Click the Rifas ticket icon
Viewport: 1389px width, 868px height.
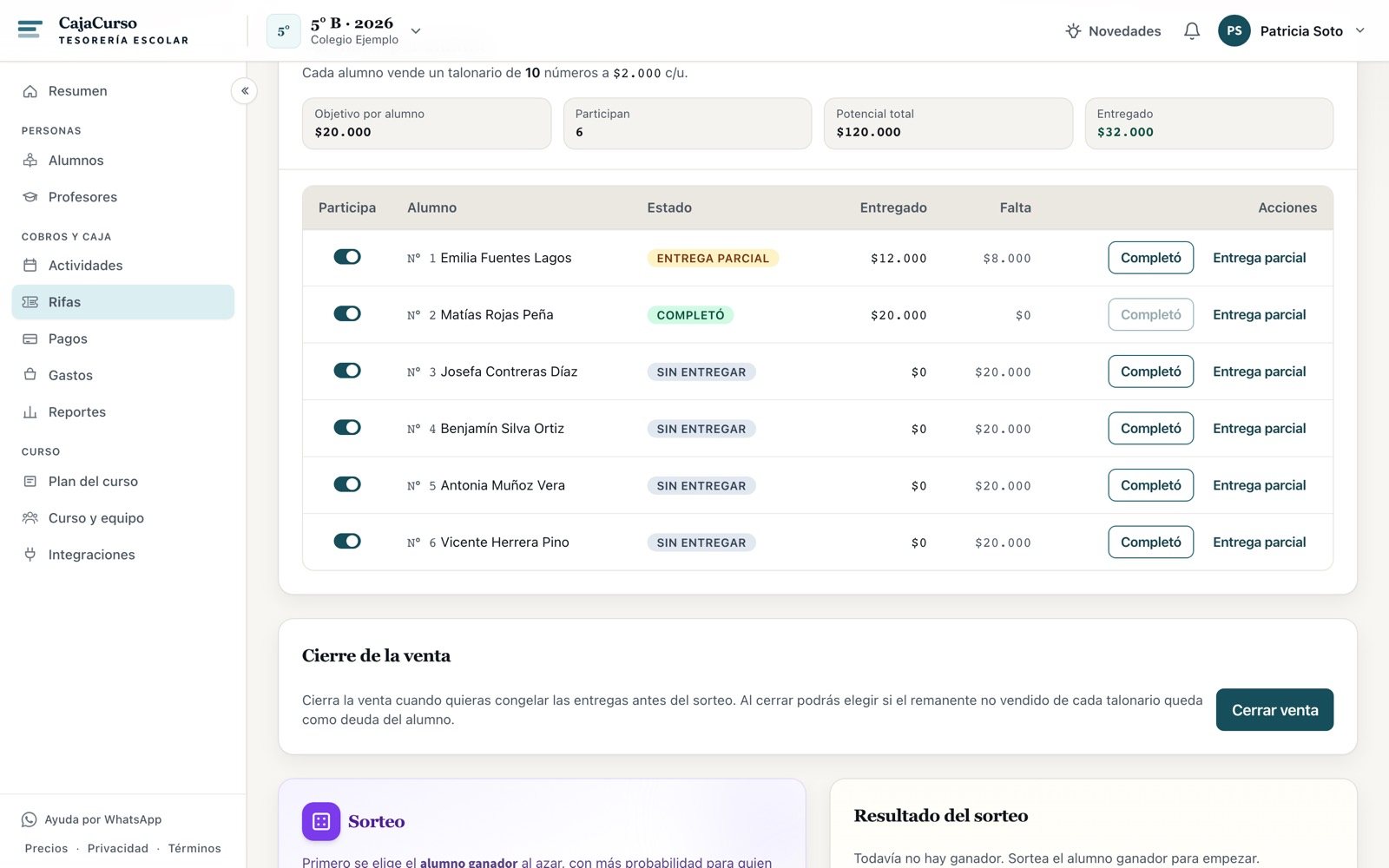(x=30, y=302)
